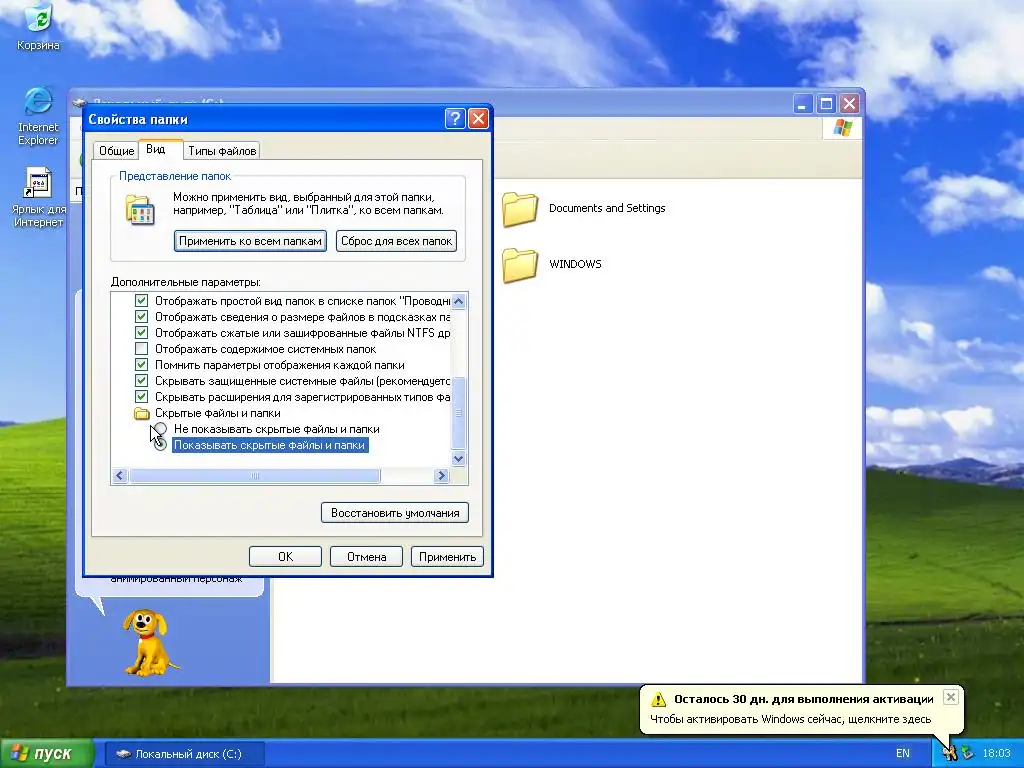Open the Recycle Bin desktop icon
The image size is (1024, 768).
pyautogui.click(x=38, y=26)
